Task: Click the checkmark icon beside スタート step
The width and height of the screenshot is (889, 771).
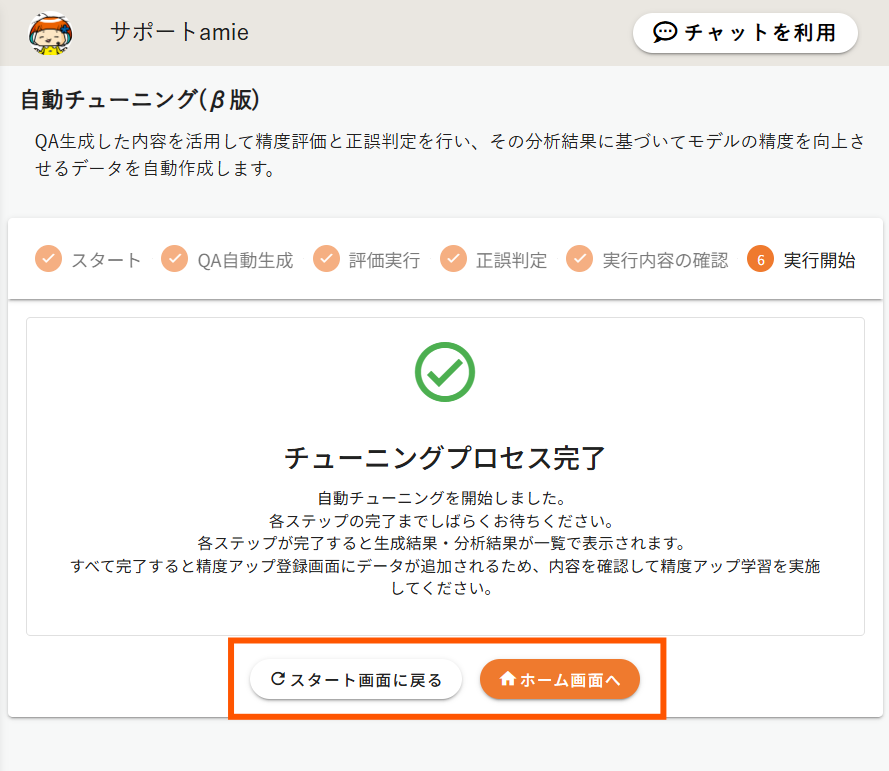Action: tap(48, 260)
